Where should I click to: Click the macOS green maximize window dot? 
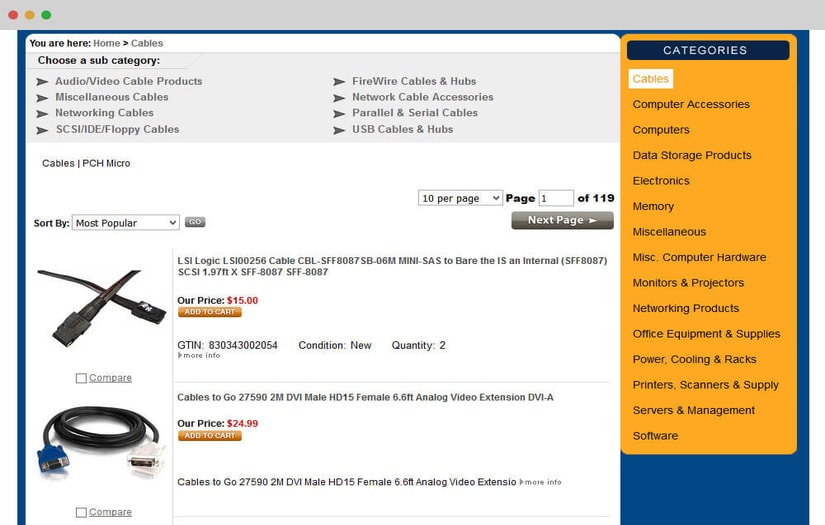[47, 15]
